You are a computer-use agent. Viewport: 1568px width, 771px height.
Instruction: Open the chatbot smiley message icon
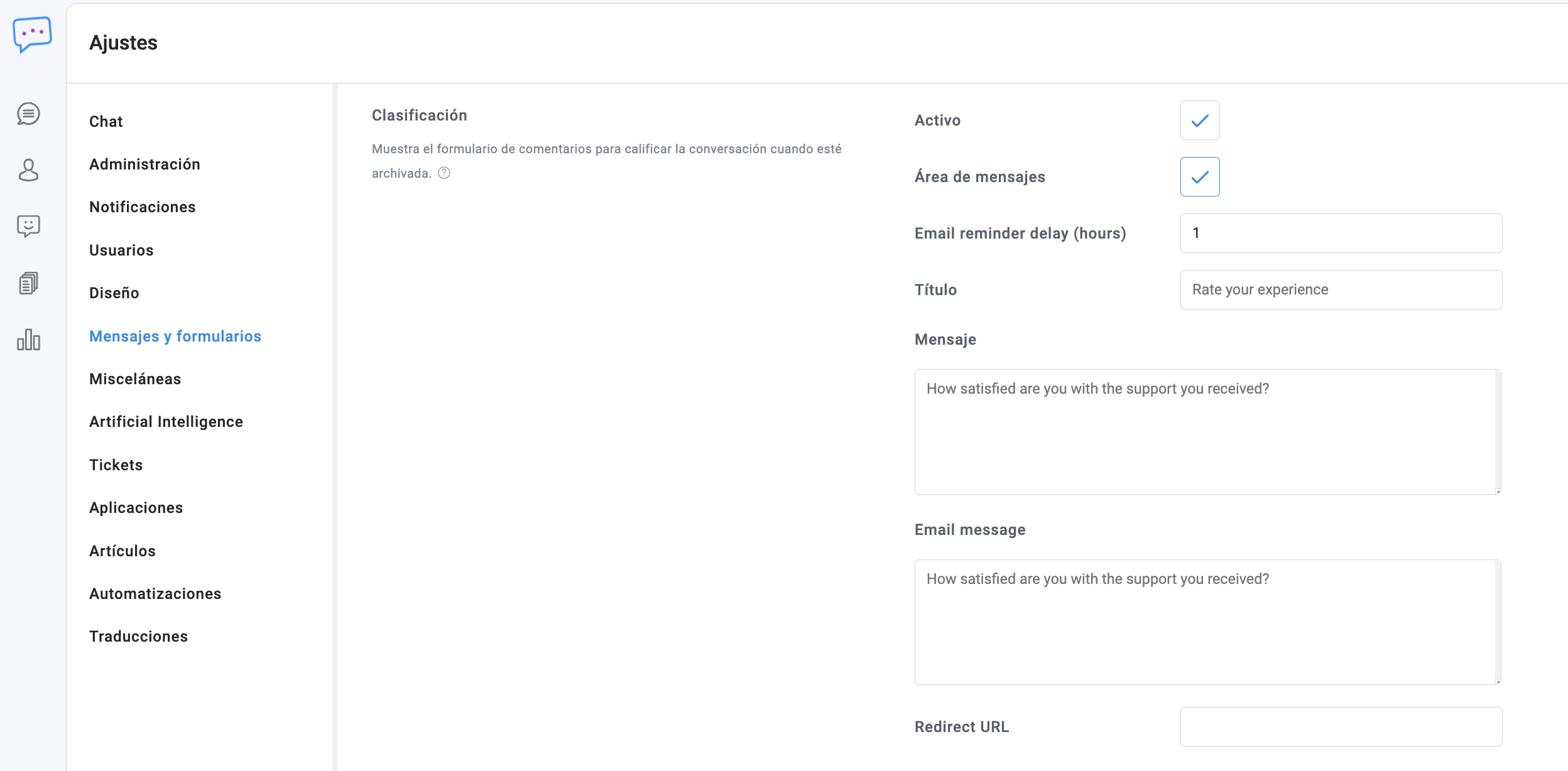coord(28,226)
